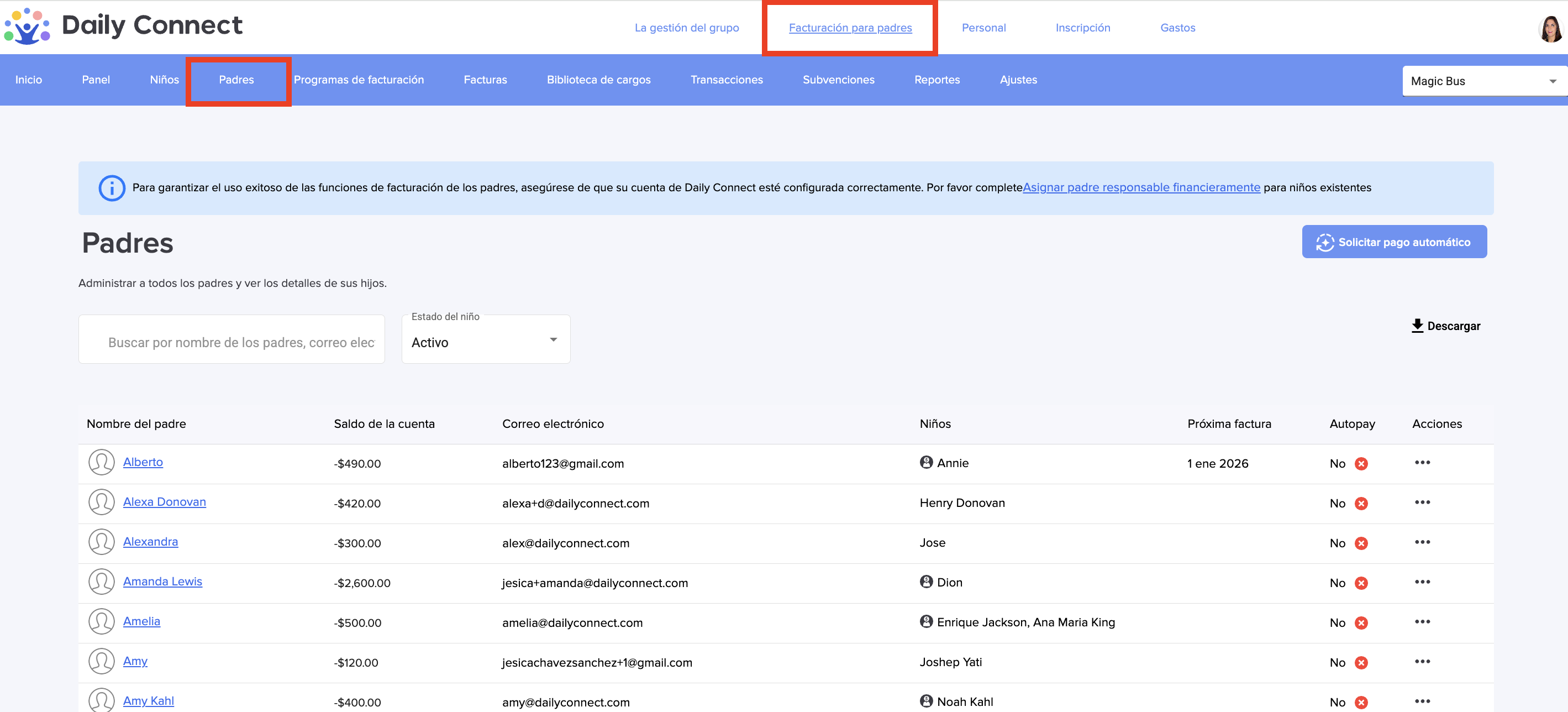Open Asignar padre responsable financieramente link
Image resolution: width=1568 pixels, height=712 pixels.
pos(1141,187)
